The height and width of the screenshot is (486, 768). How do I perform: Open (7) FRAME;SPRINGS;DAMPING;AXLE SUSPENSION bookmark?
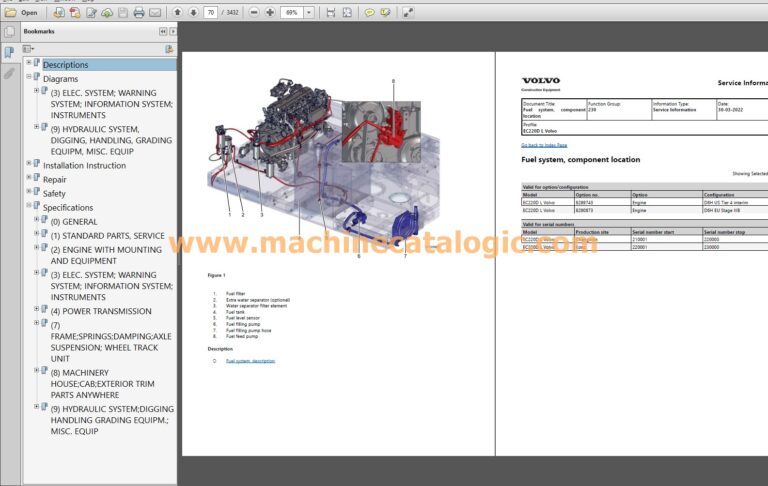click(111, 342)
